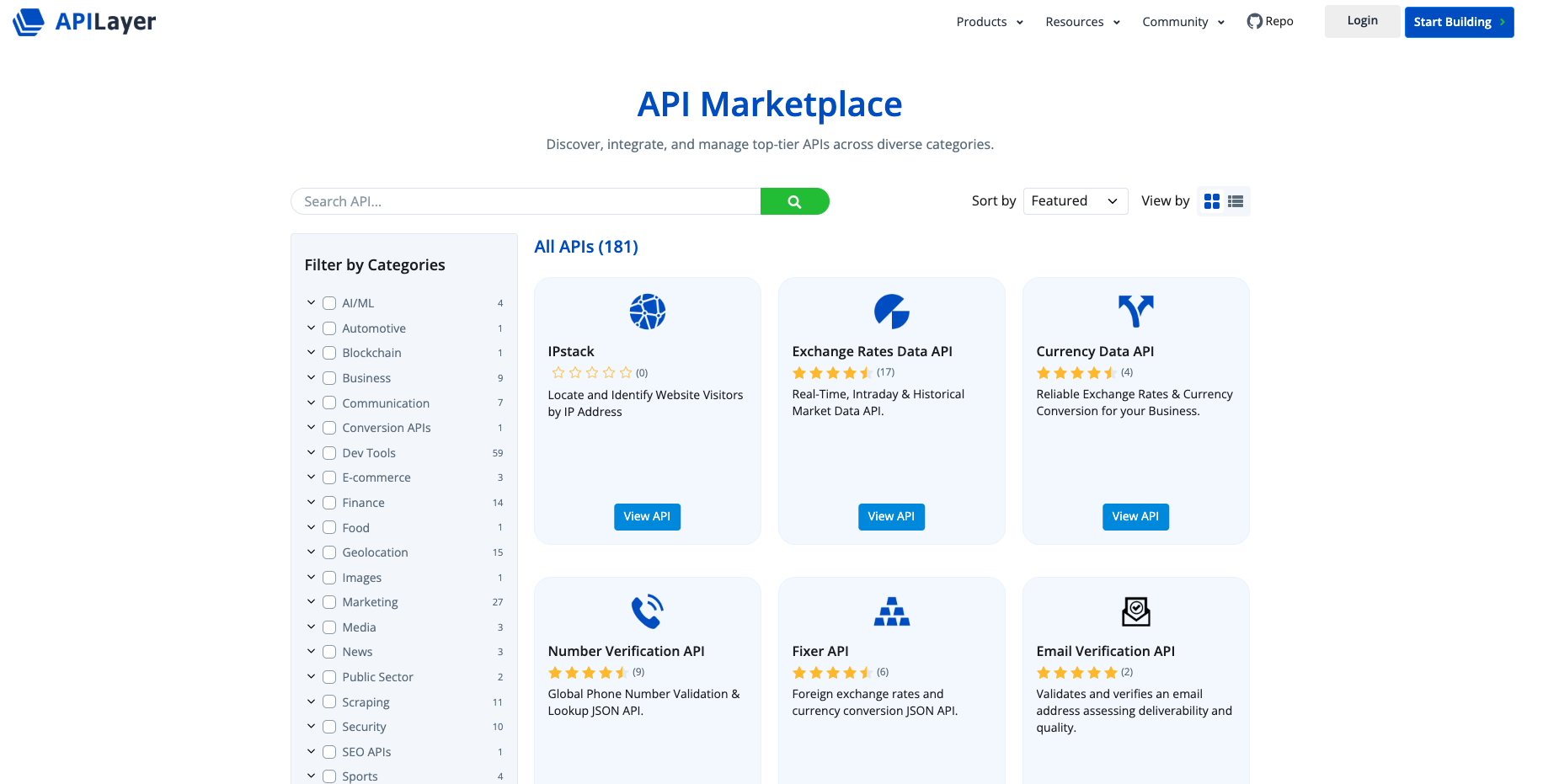Click the IPstack globe icon
Image resolution: width=1543 pixels, height=784 pixels.
point(648,312)
